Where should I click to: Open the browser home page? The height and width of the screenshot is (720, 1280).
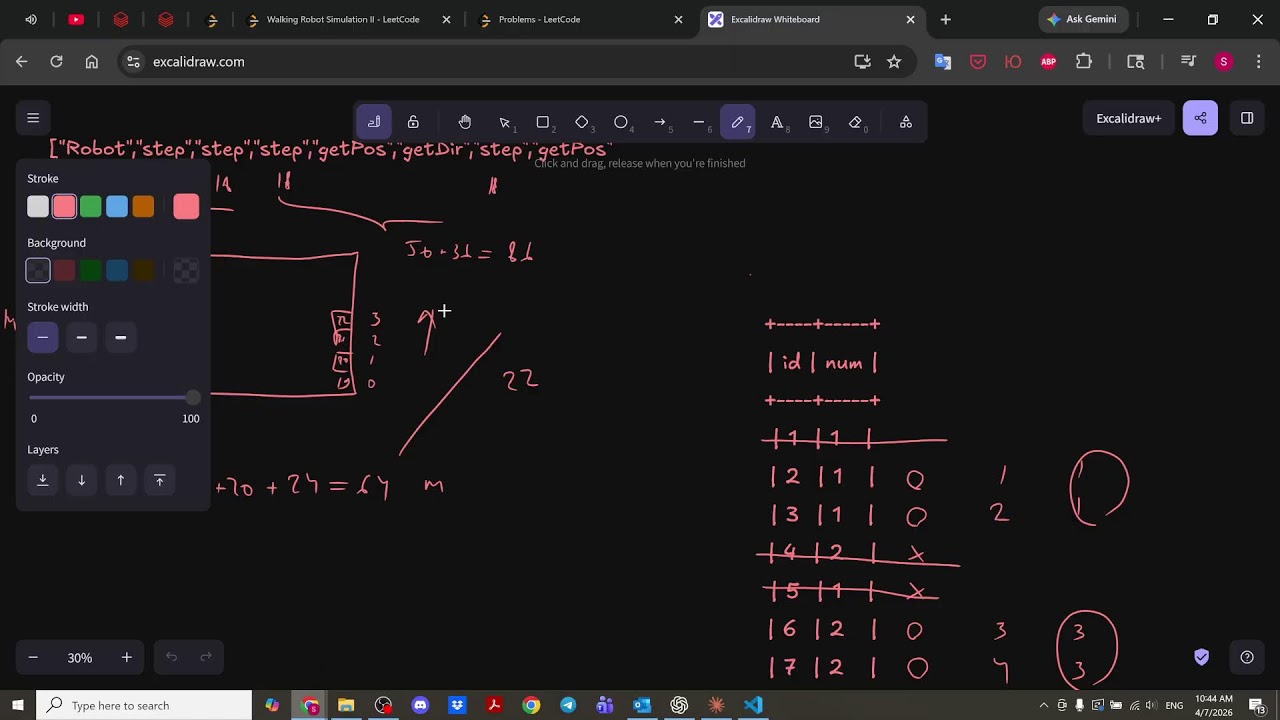click(x=92, y=61)
